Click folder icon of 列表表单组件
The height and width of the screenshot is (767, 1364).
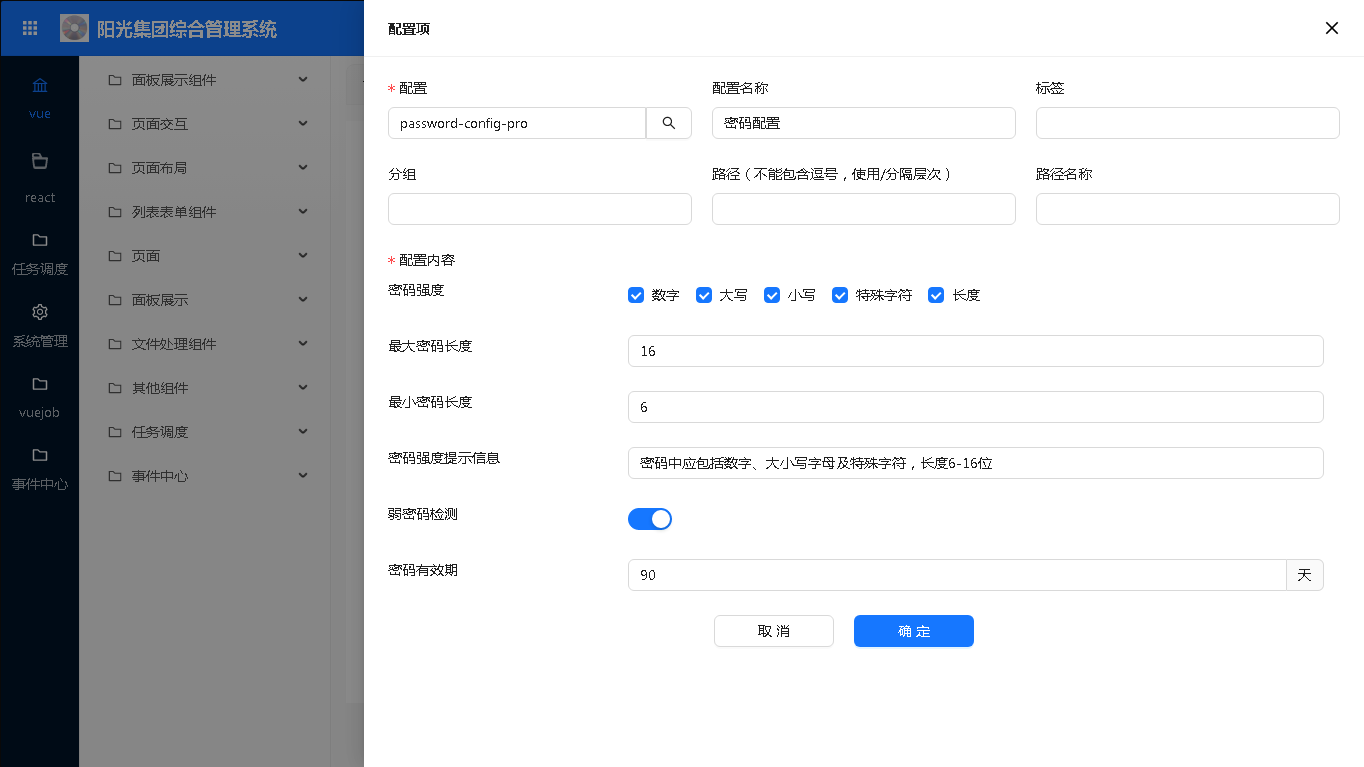[x=115, y=212]
